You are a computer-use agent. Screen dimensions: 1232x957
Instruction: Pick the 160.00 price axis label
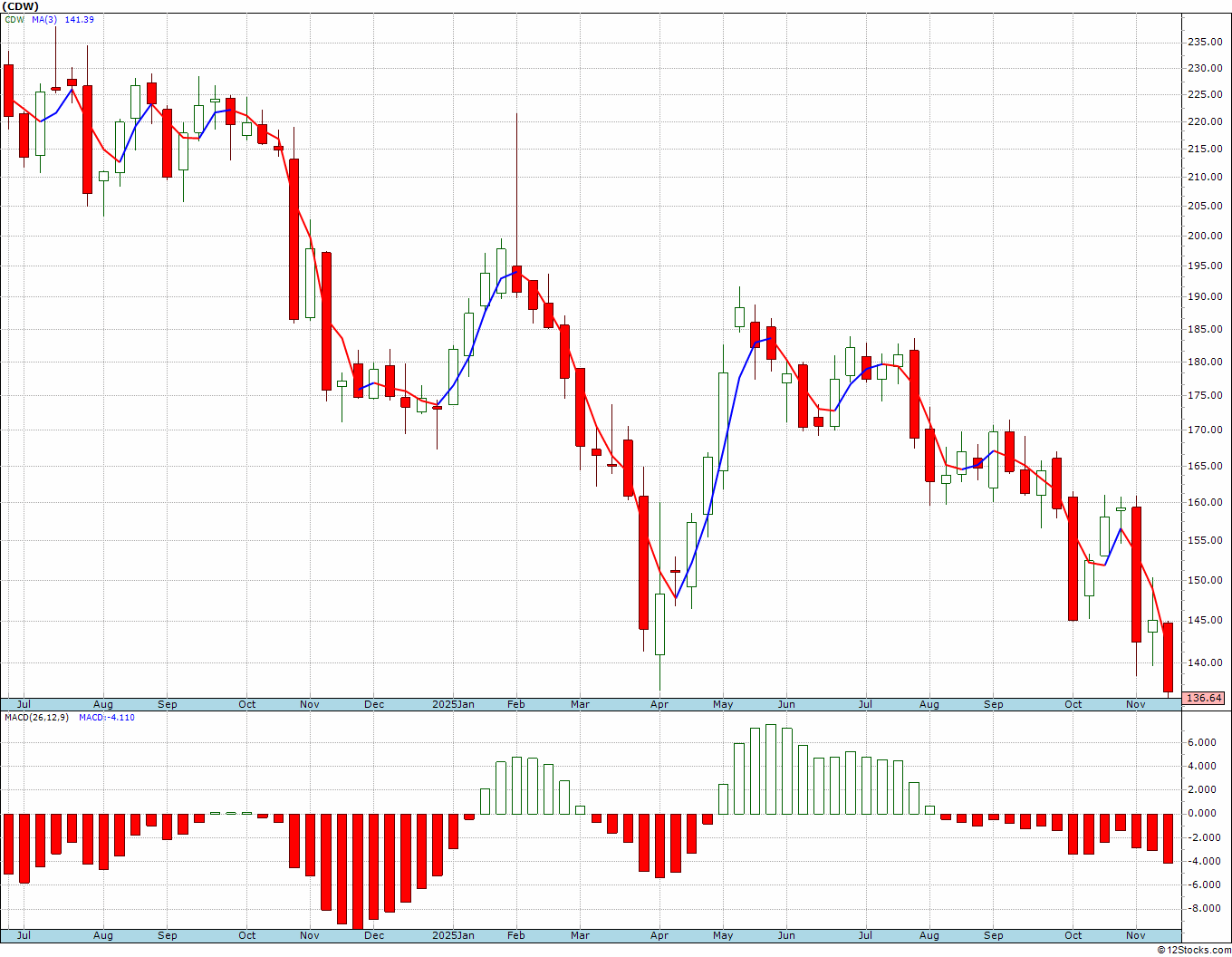tap(1206, 502)
